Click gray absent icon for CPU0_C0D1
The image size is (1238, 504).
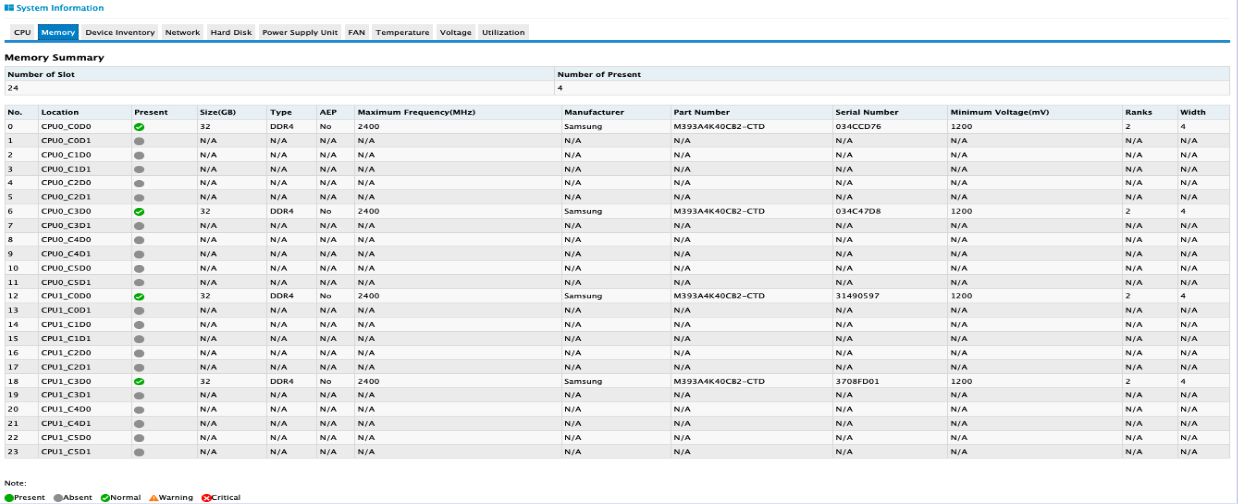139,141
